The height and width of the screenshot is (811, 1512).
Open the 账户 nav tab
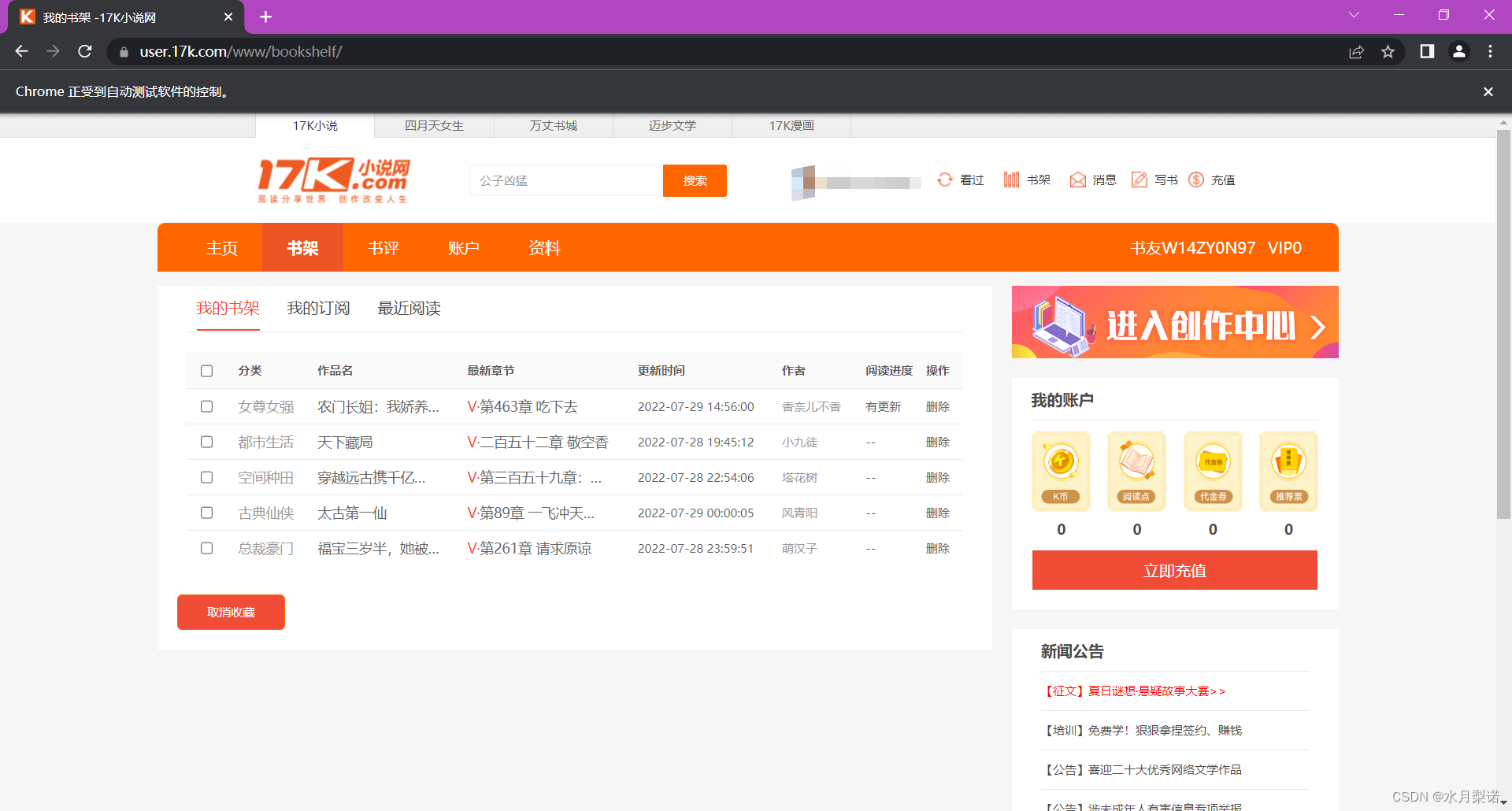pos(464,248)
